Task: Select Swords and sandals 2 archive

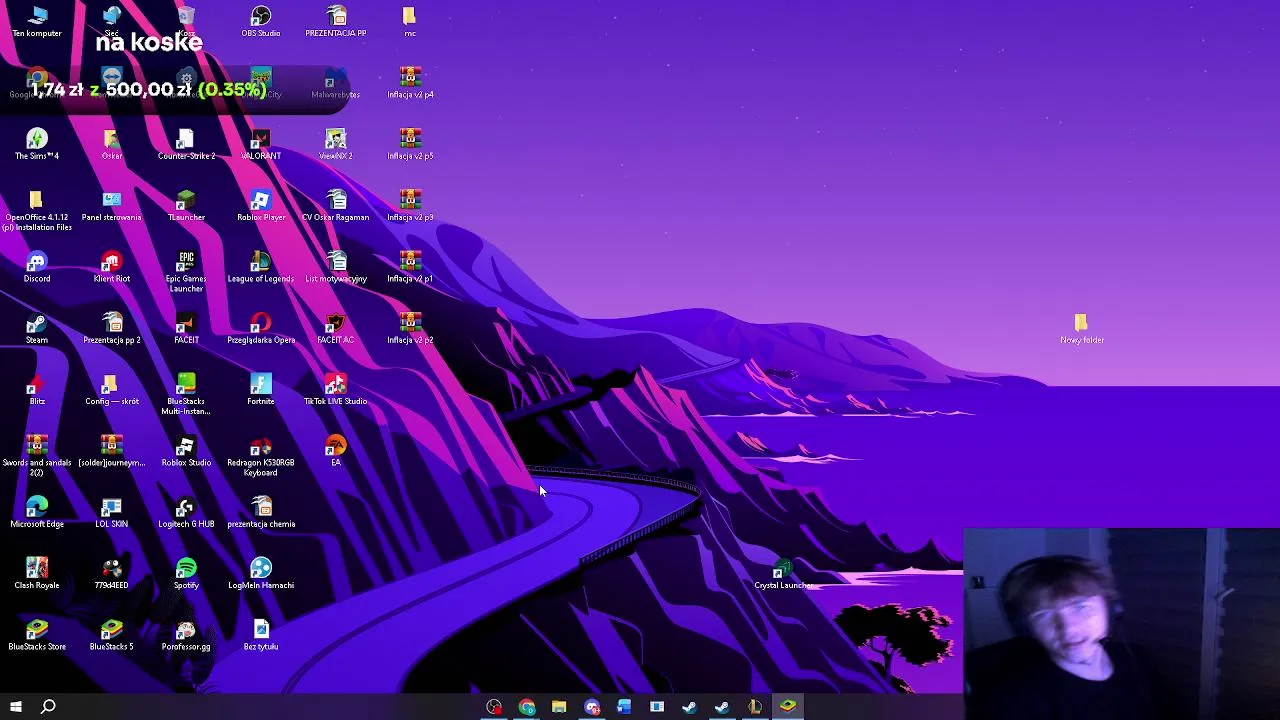Action: pyautogui.click(x=37, y=455)
